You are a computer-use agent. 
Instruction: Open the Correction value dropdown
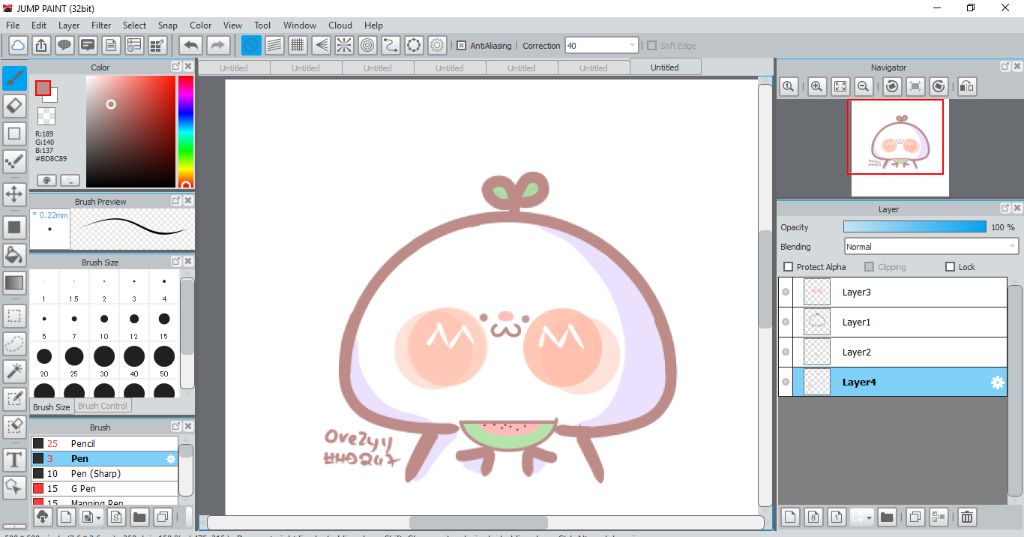tap(632, 46)
